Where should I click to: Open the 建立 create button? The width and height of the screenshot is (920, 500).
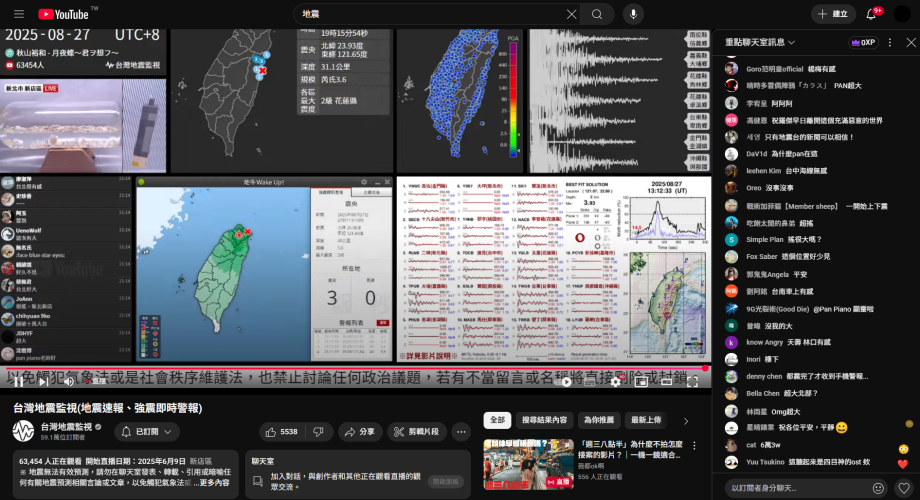click(x=832, y=14)
